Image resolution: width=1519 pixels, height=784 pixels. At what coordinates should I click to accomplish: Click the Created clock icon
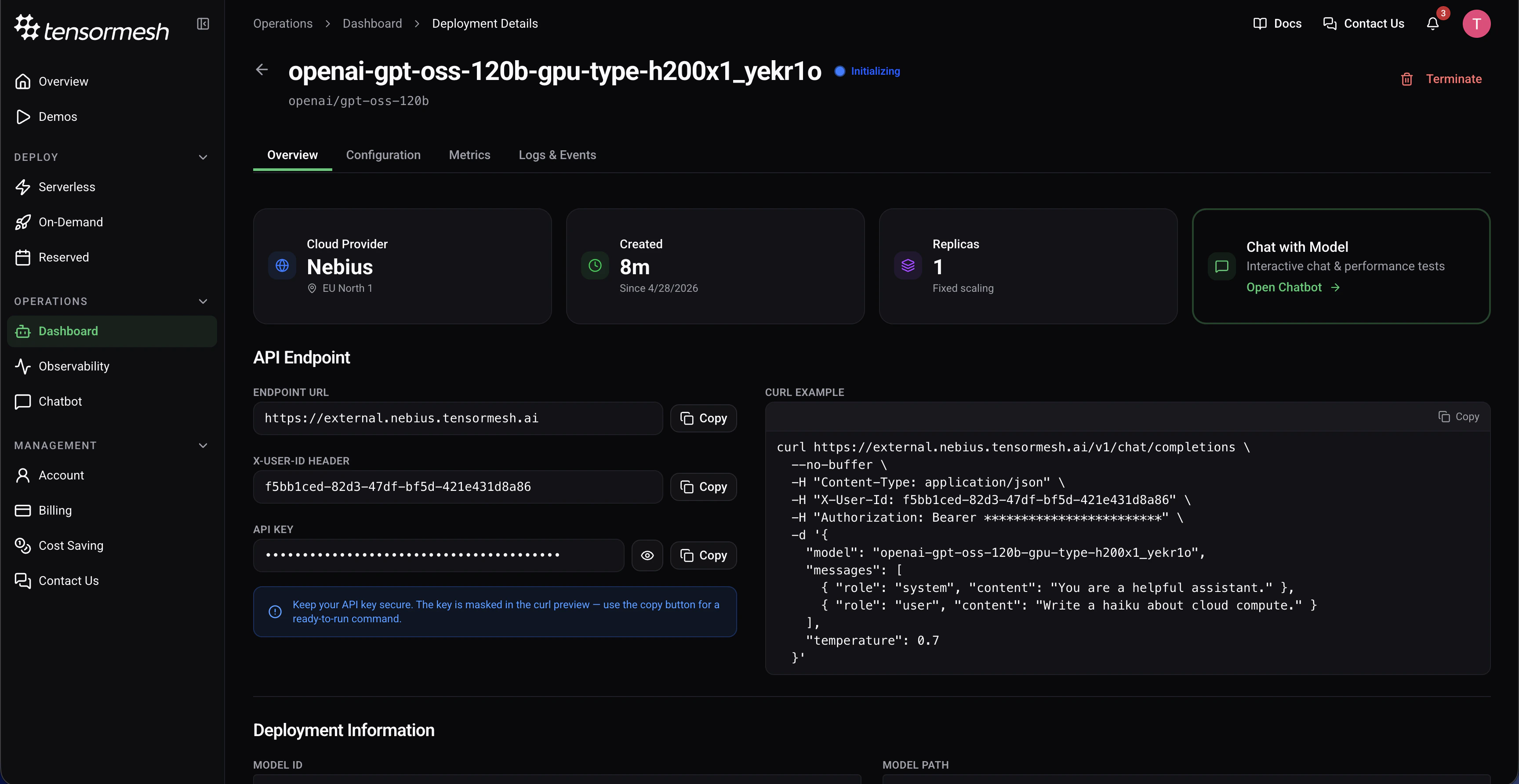(595, 266)
